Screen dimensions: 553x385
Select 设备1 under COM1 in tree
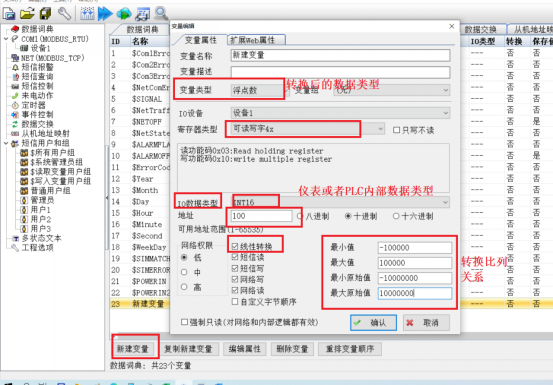[40, 48]
